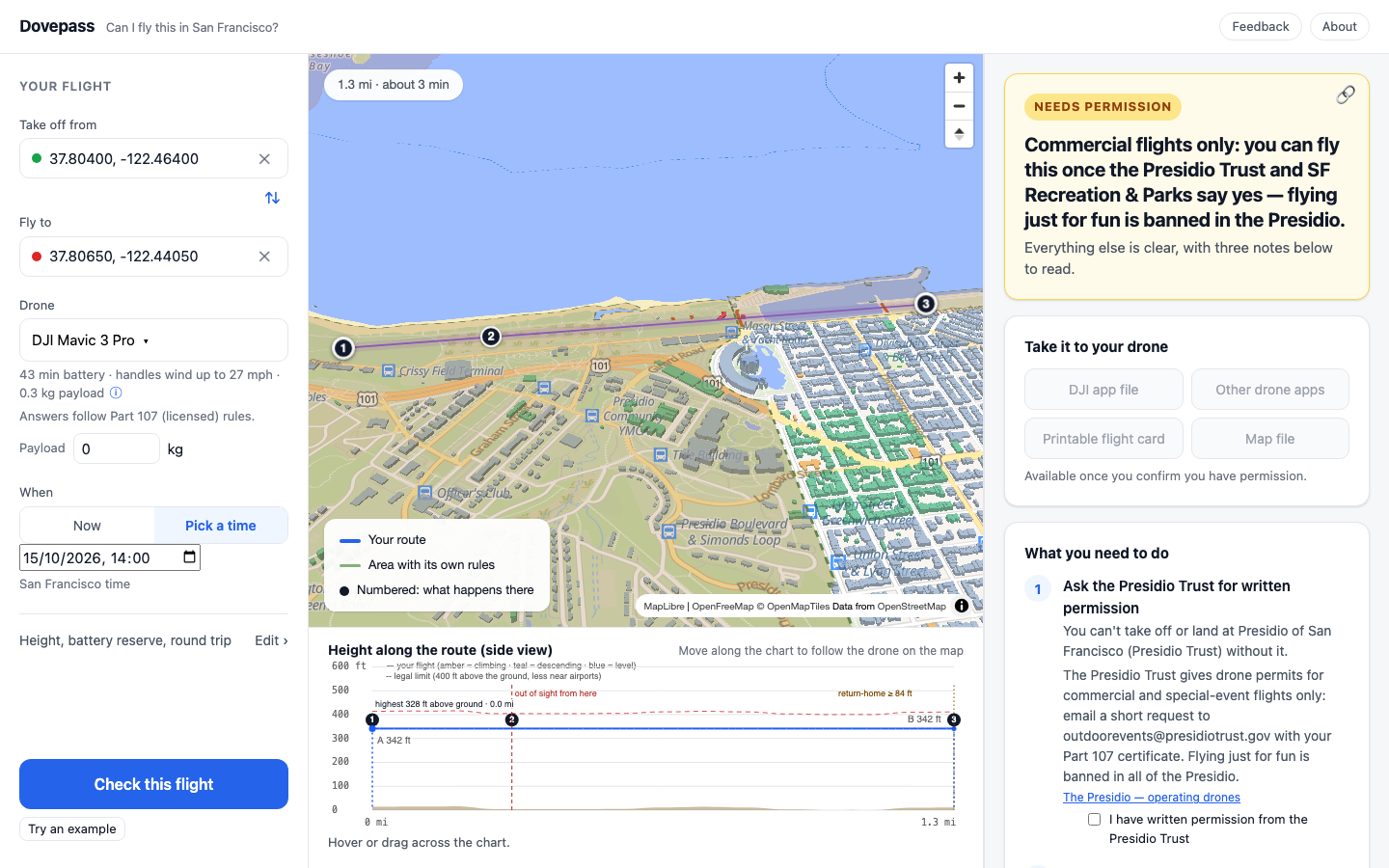This screenshot has width=1389, height=868.
Task: Open the About page
Action: 1339,27
